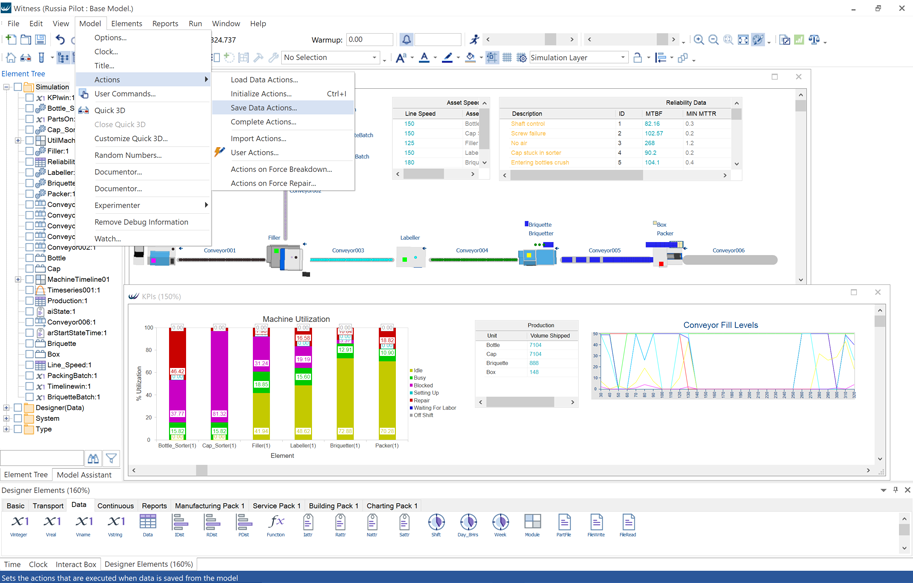Click the wrench tool icon
The width and height of the screenshot is (913, 583).
273,58
